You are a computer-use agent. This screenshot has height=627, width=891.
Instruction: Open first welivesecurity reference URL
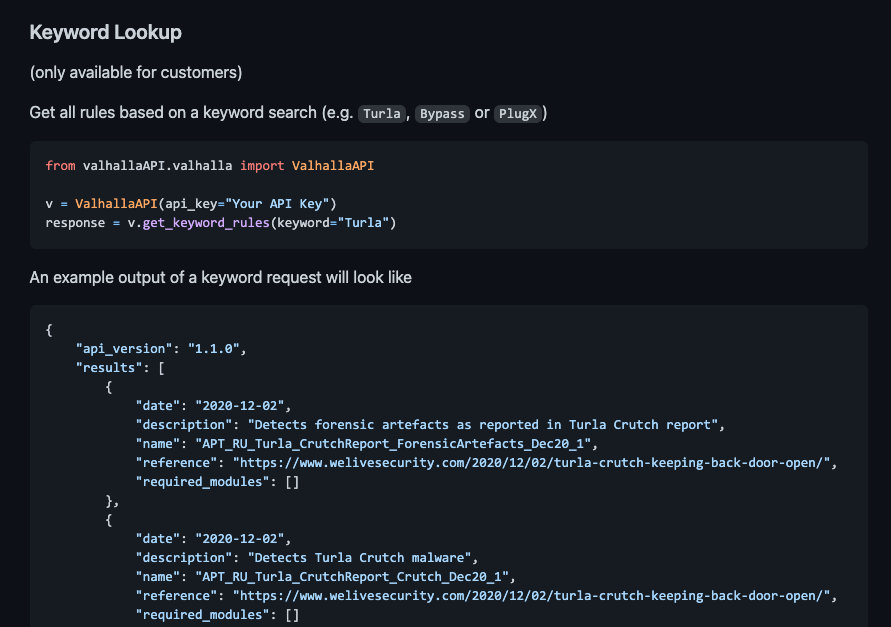[533, 462]
